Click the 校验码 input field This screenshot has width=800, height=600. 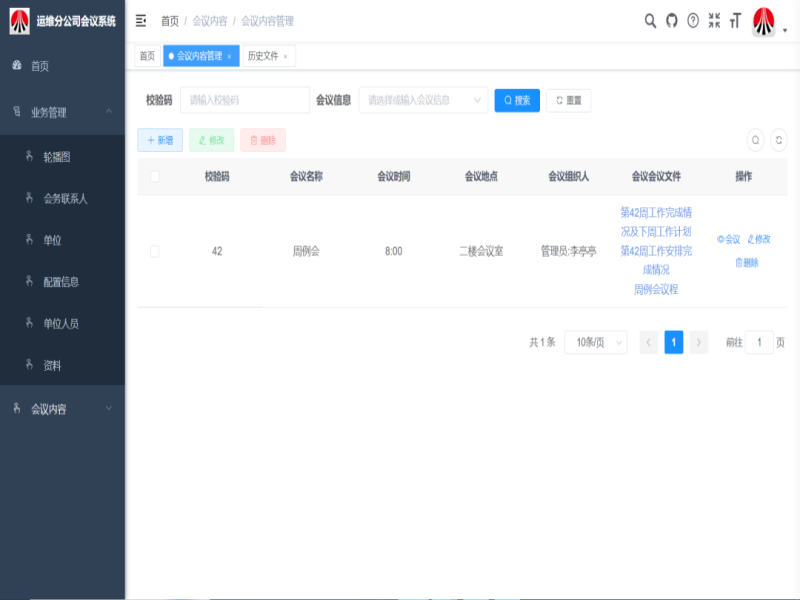(244, 100)
